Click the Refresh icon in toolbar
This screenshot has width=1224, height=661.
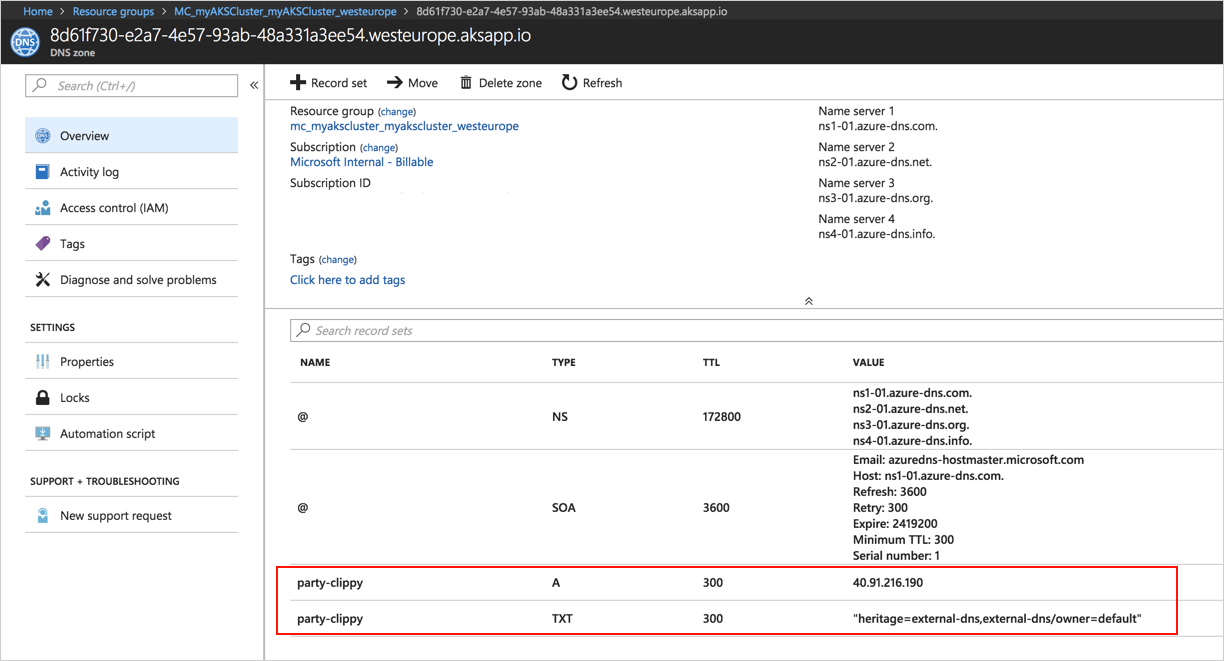pyautogui.click(x=569, y=83)
